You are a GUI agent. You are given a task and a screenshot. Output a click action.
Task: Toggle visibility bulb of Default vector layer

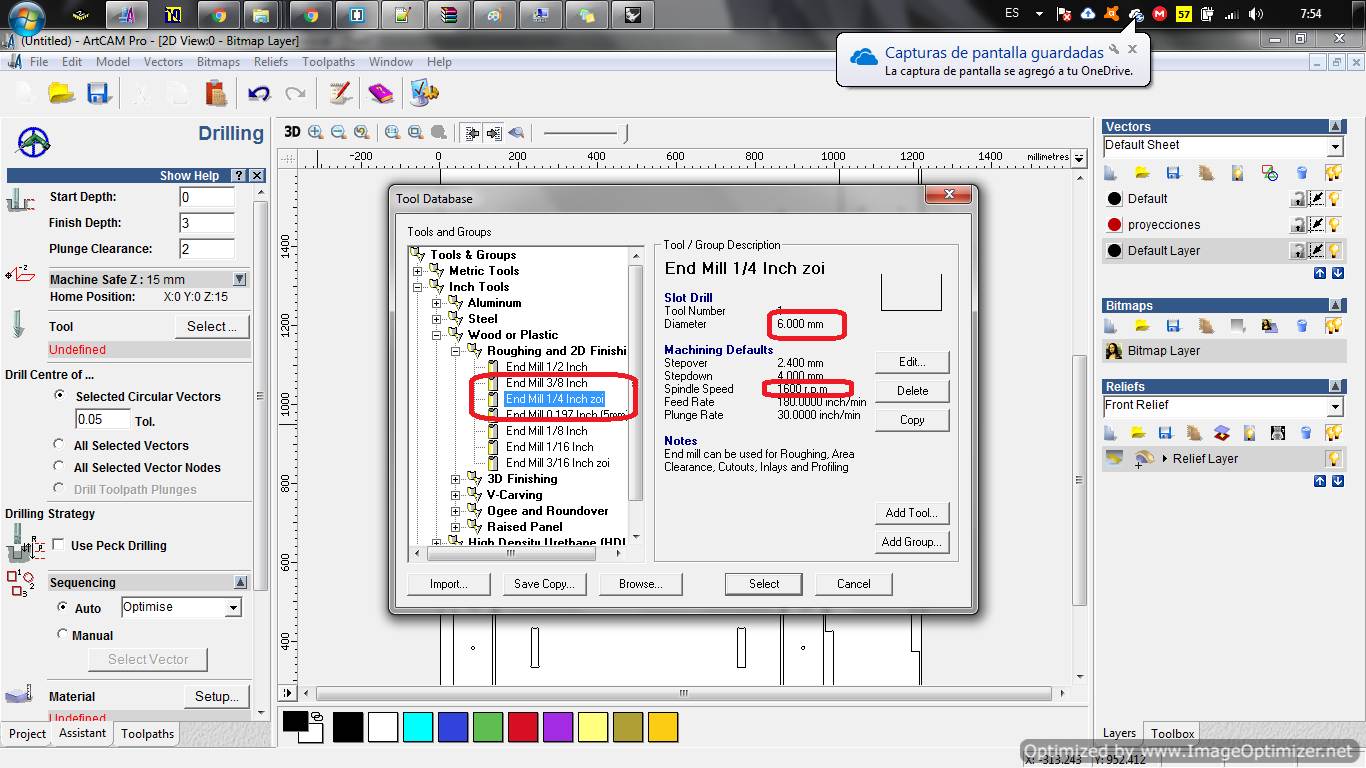(x=1334, y=199)
